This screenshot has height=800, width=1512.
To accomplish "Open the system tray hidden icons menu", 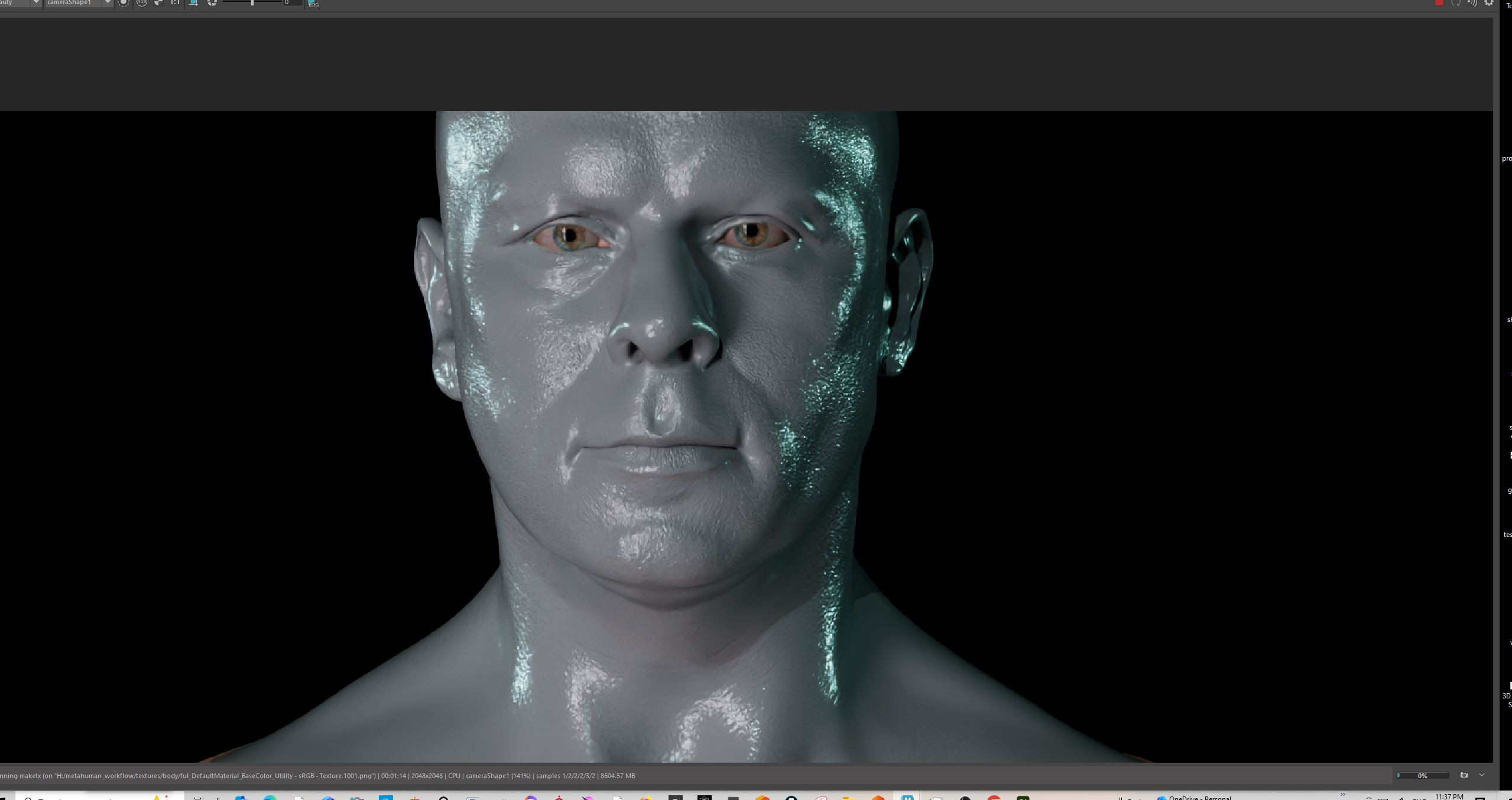I will [x=1343, y=795].
